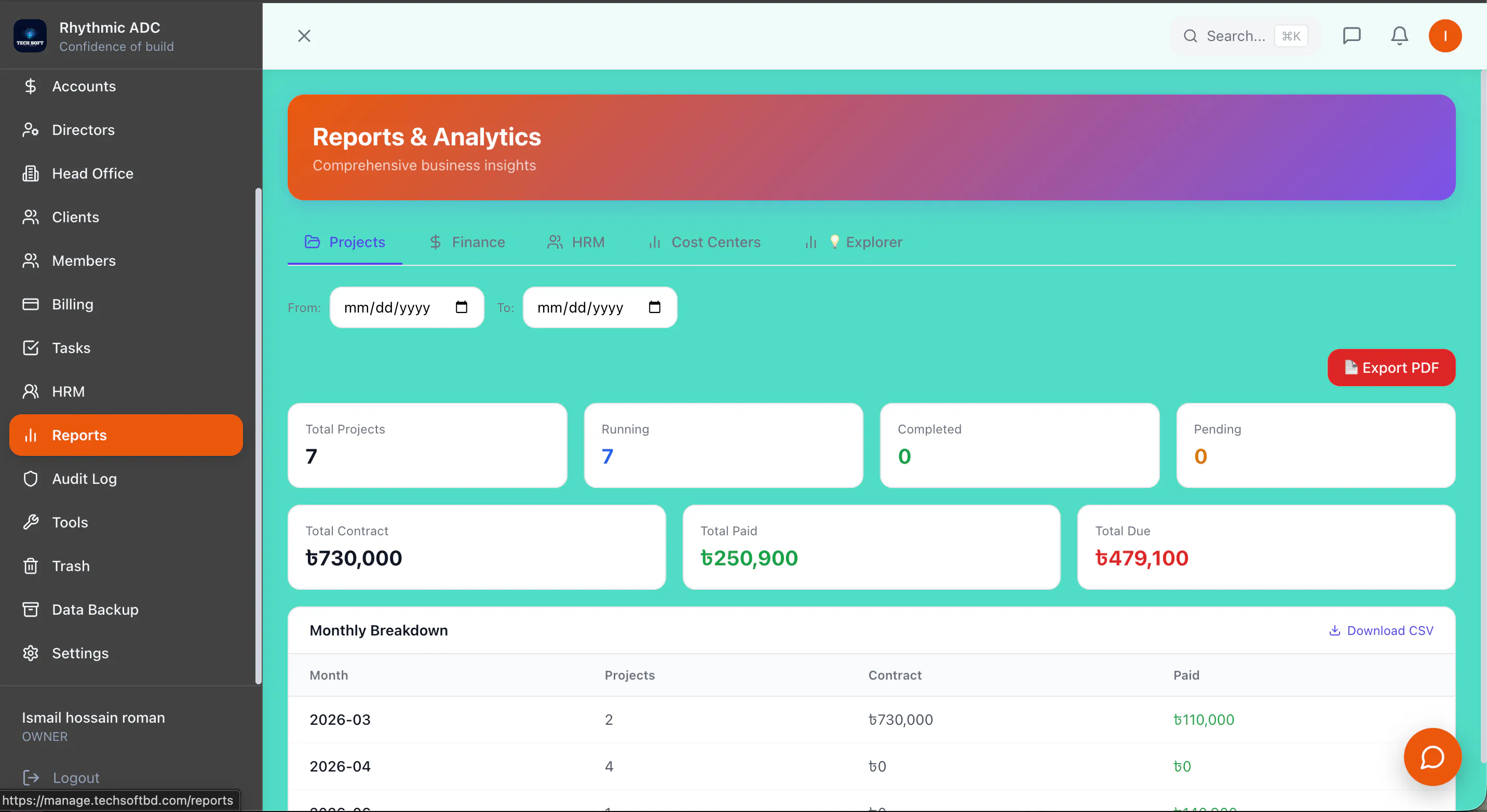Image resolution: width=1487 pixels, height=812 pixels.
Task: Click the Completed projects card
Action: pyautogui.click(x=1019, y=445)
